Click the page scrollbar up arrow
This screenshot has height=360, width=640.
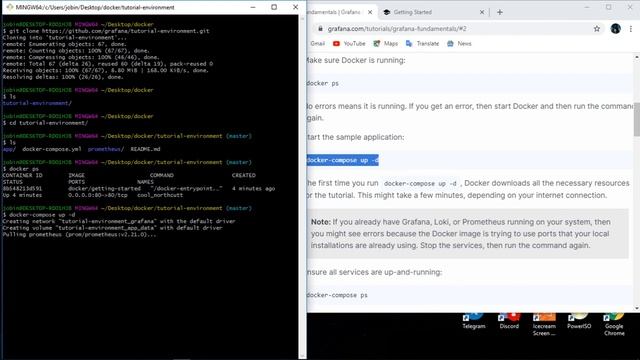[636, 58]
